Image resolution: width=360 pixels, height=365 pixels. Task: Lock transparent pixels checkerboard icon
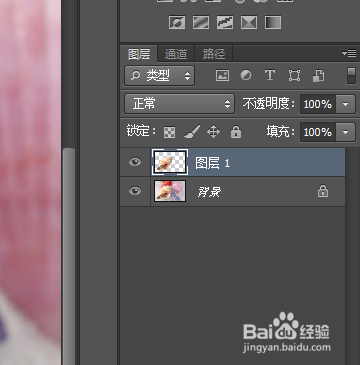click(169, 132)
